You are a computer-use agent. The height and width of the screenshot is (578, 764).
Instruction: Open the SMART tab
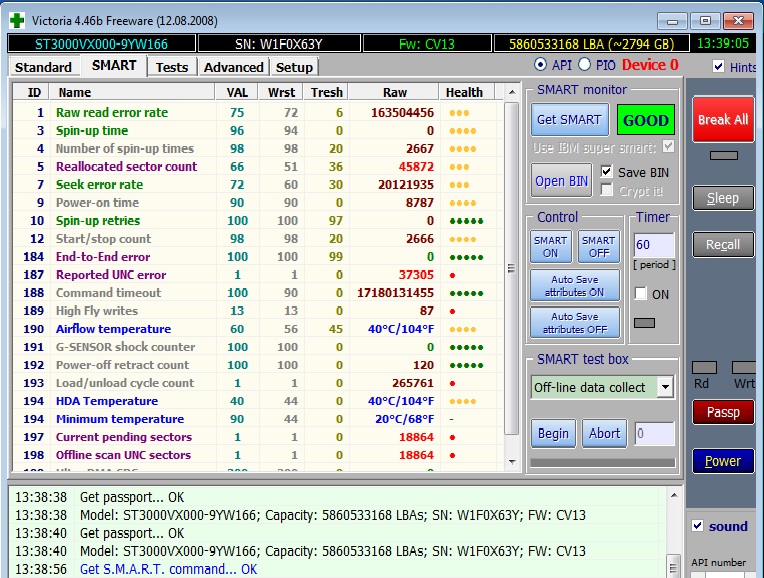tap(114, 66)
